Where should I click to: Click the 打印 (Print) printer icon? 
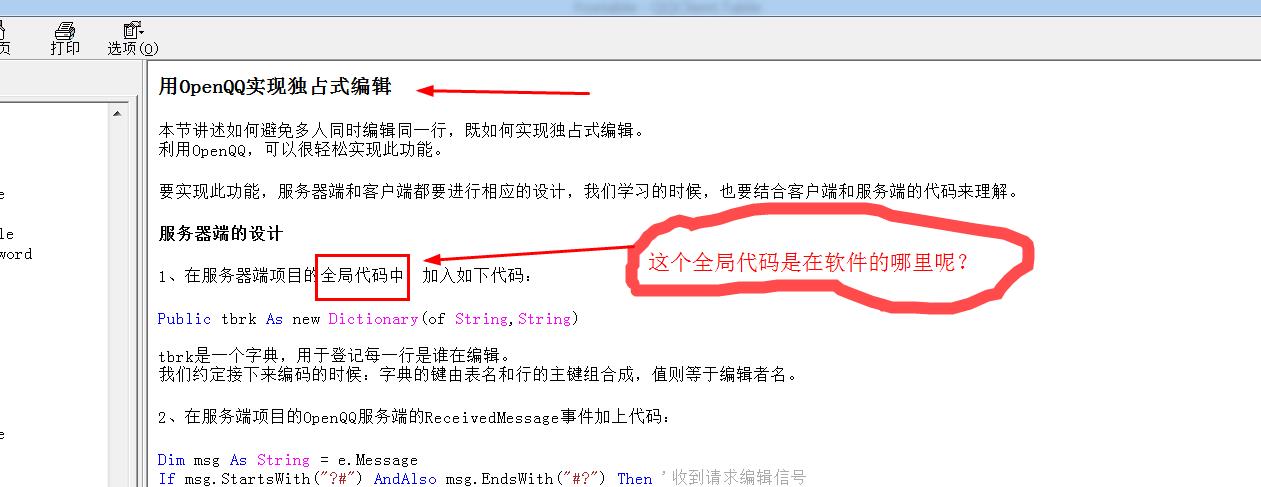coord(65,38)
